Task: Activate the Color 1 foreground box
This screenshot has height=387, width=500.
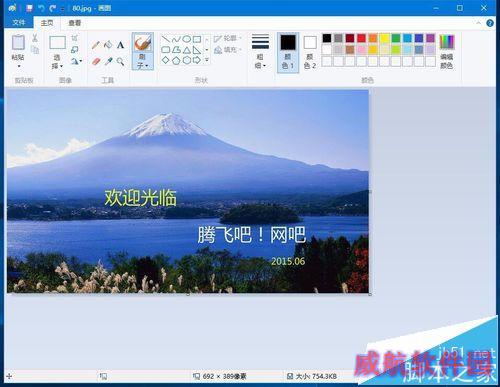Action: pyautogui.click(x=288, y=52)
